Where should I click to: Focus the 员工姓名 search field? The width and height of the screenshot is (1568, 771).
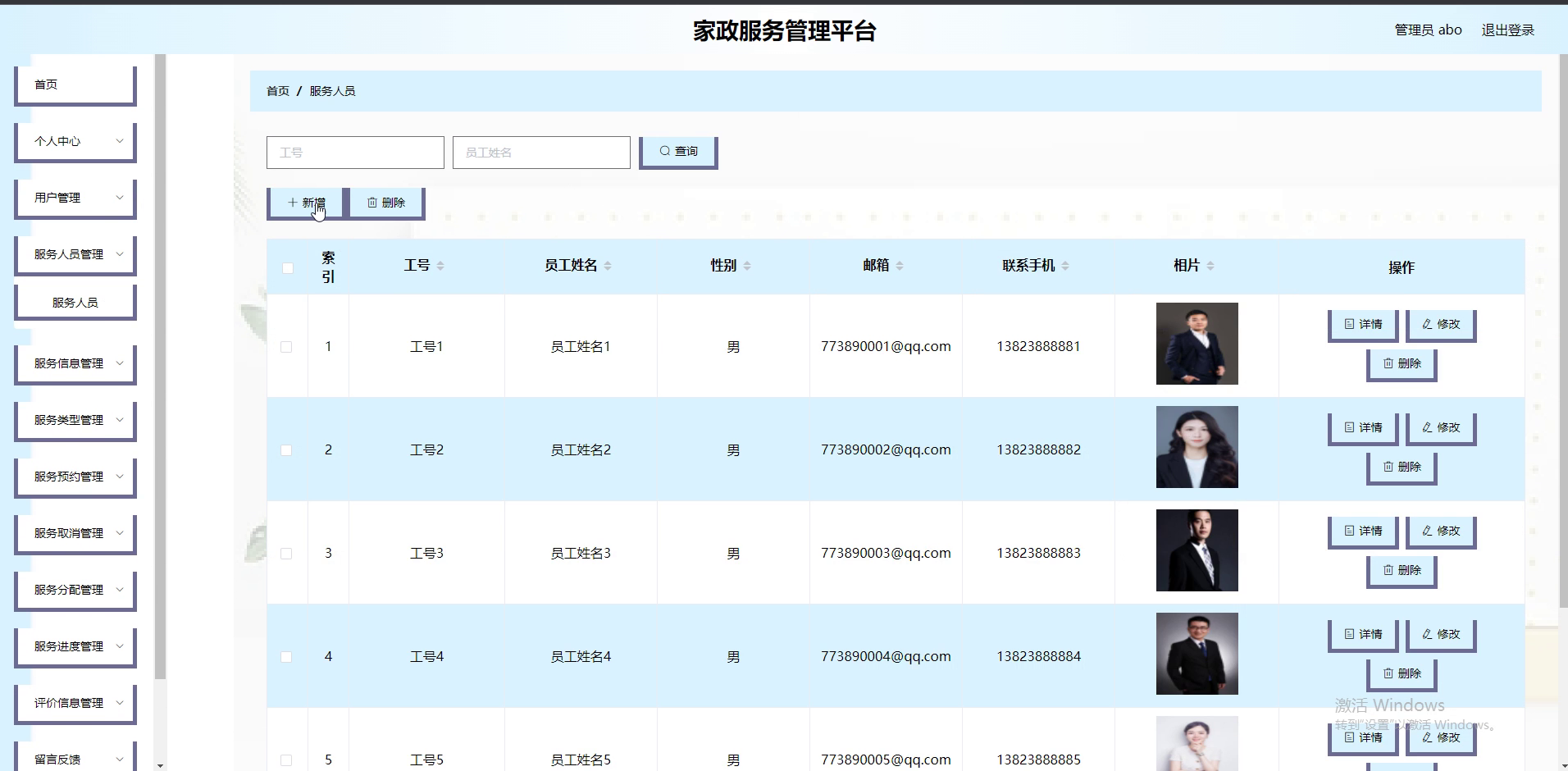point(541,153)
